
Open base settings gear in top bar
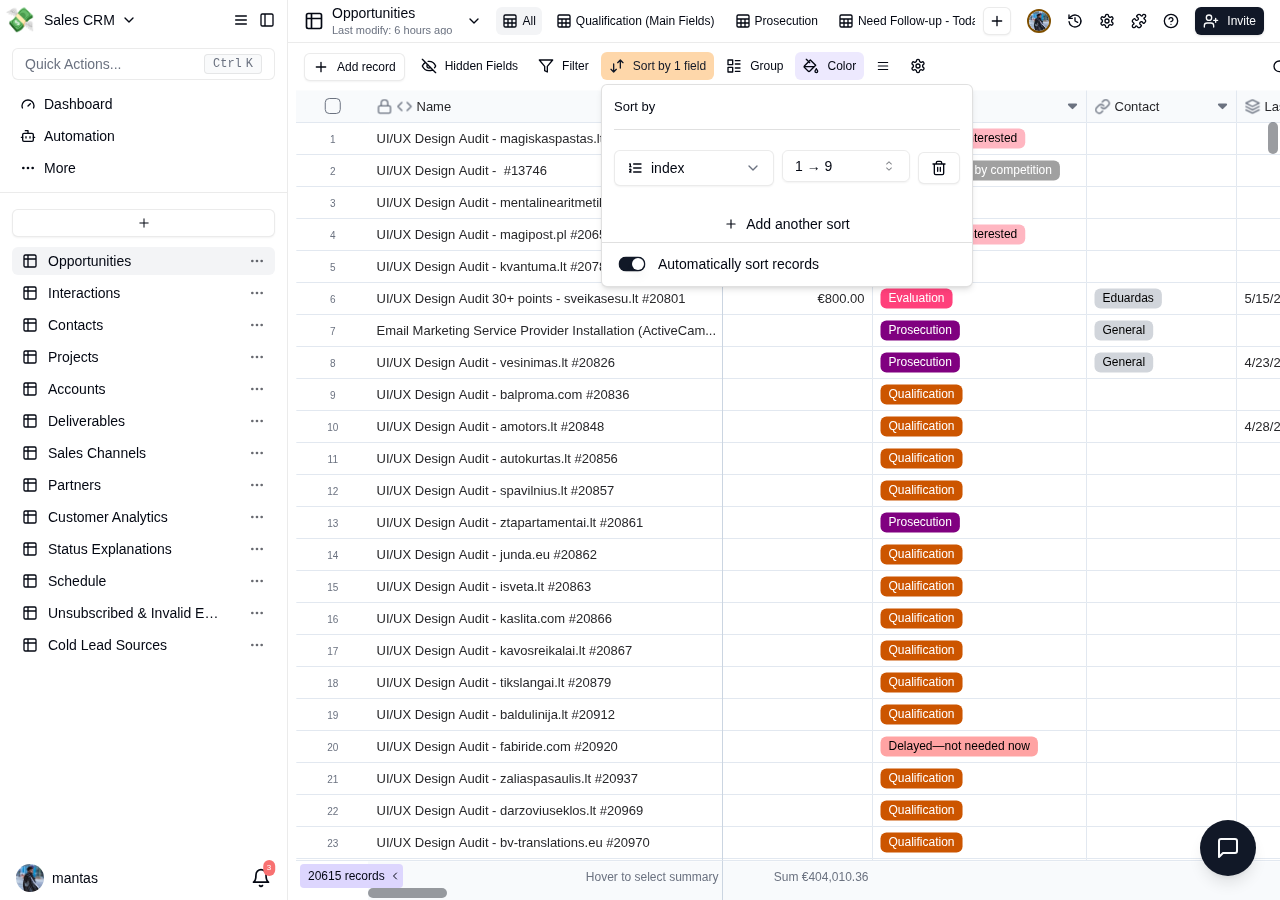[1107, 21]
